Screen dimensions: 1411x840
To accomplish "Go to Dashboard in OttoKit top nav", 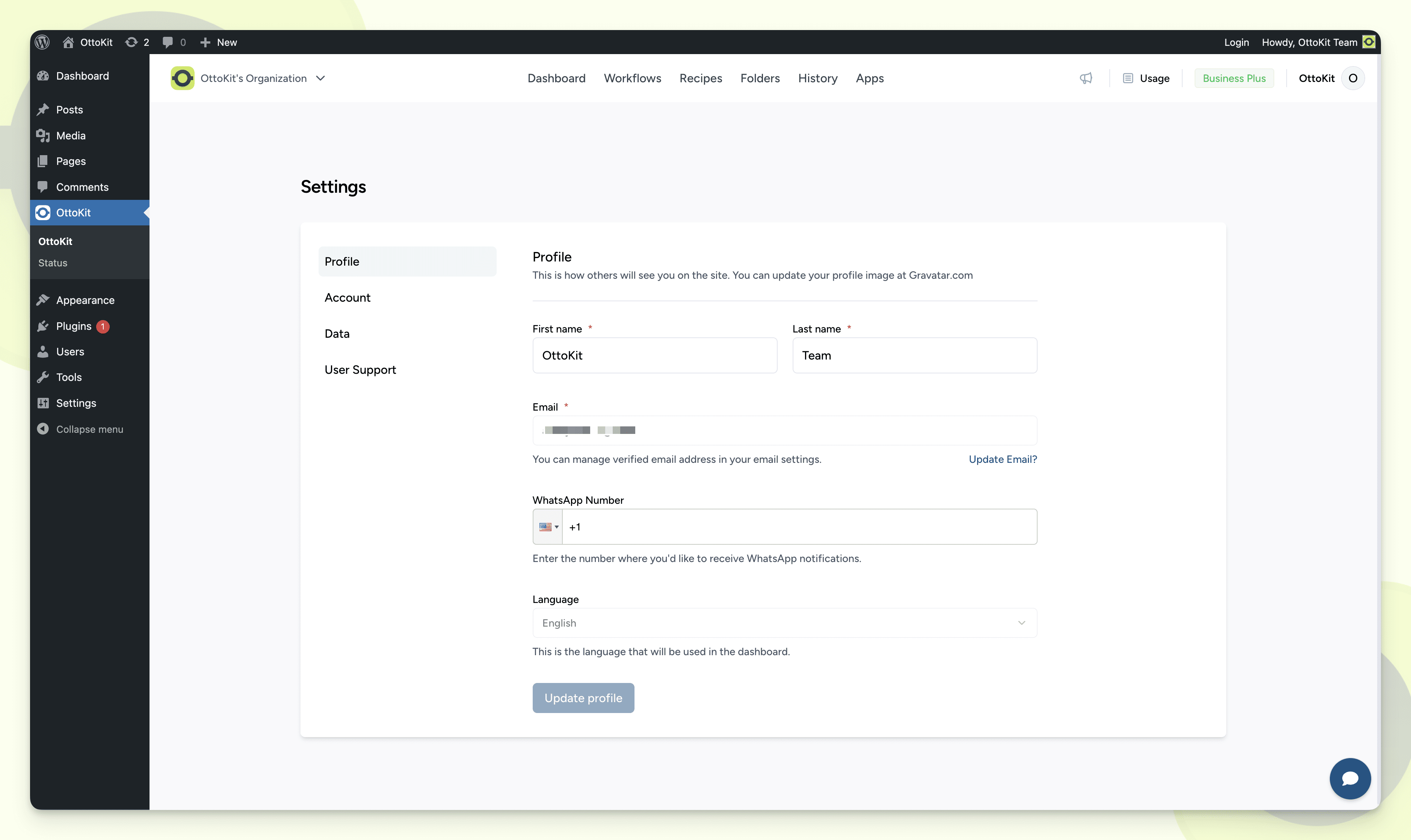I will pyautogui.click(x=556, y=78).
